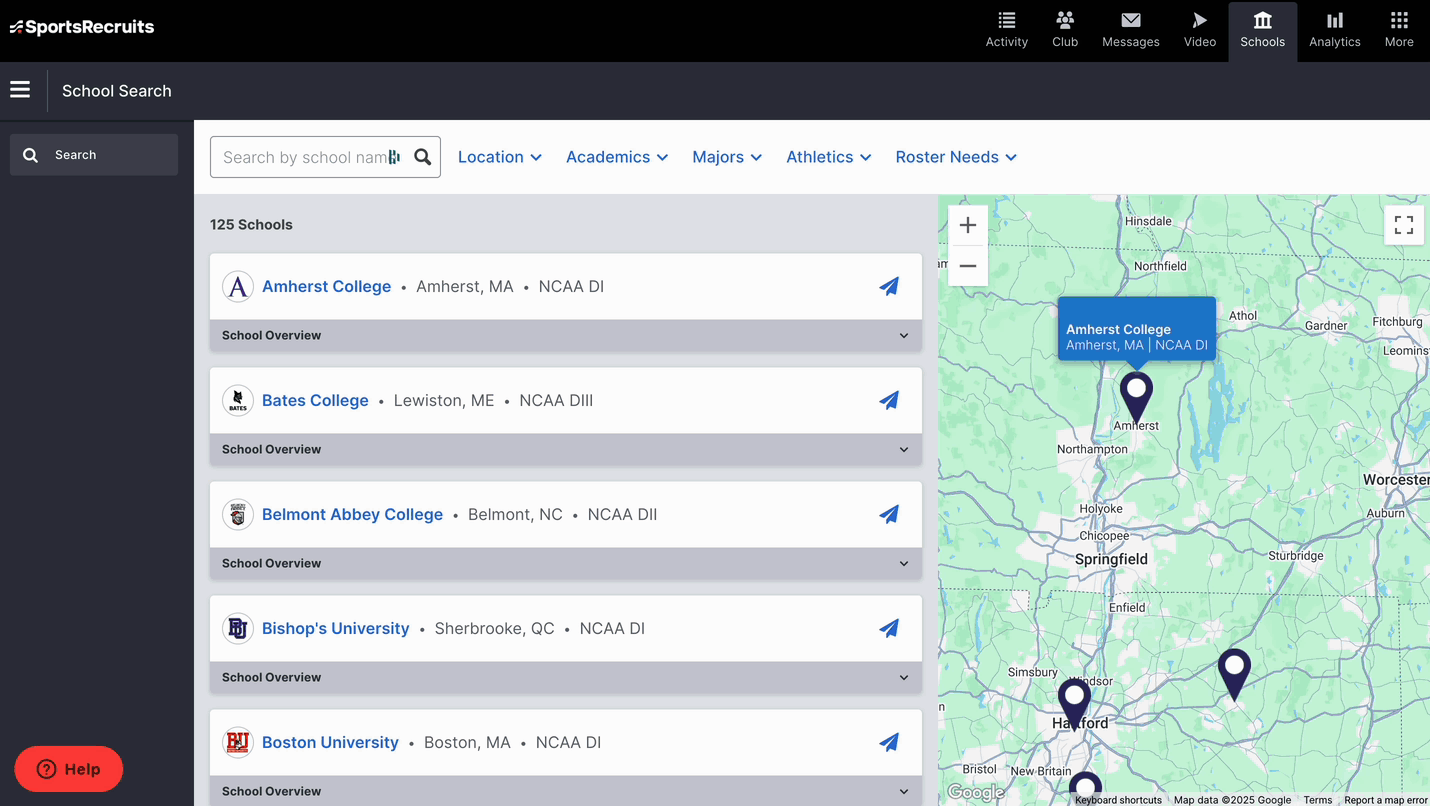Screen dimensions: 1431x806
Task: Open map Keyboard shortcuts
Action: click(1118, 800)
